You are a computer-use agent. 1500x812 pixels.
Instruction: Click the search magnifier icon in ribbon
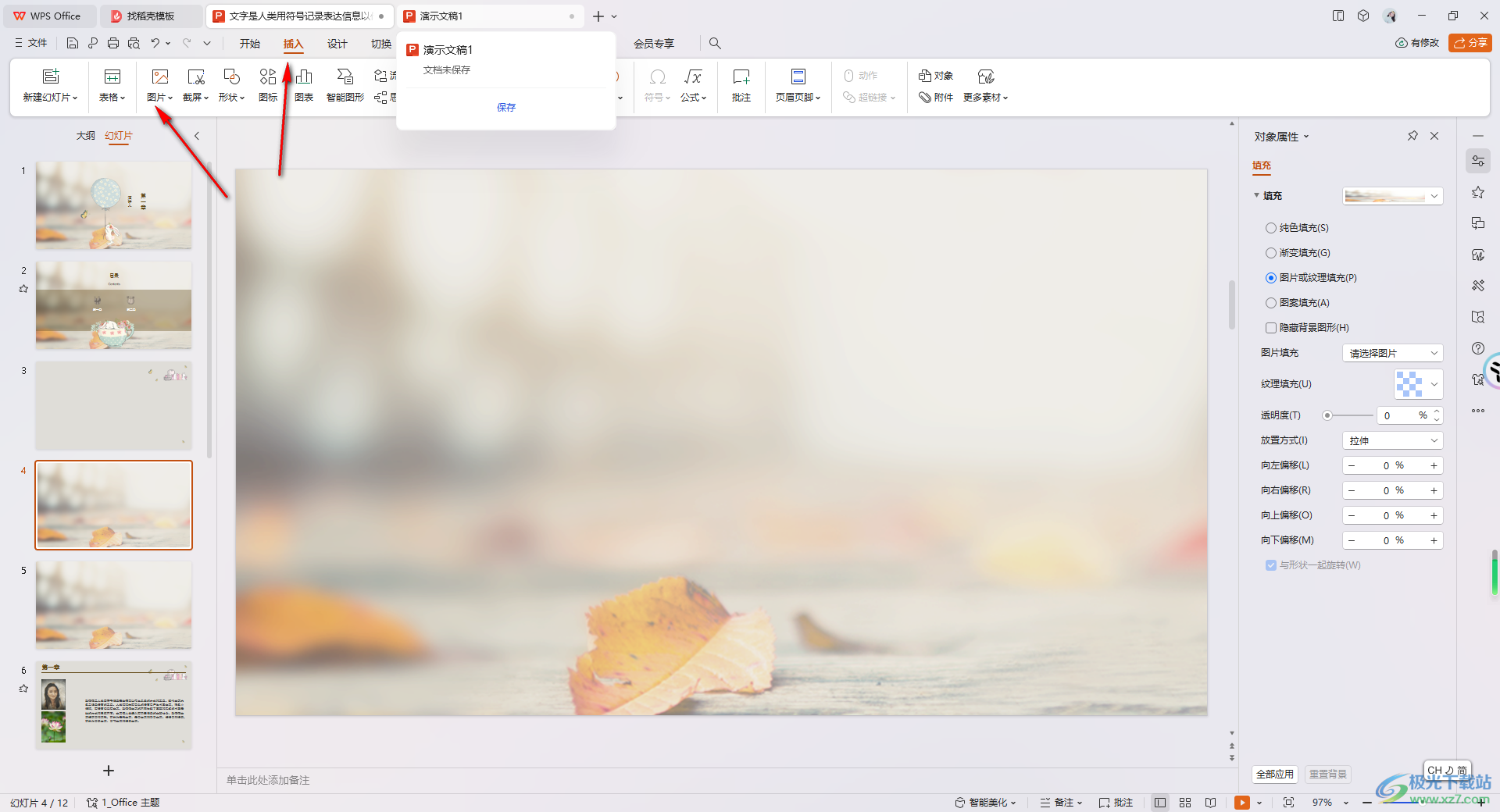coord(715,44)
